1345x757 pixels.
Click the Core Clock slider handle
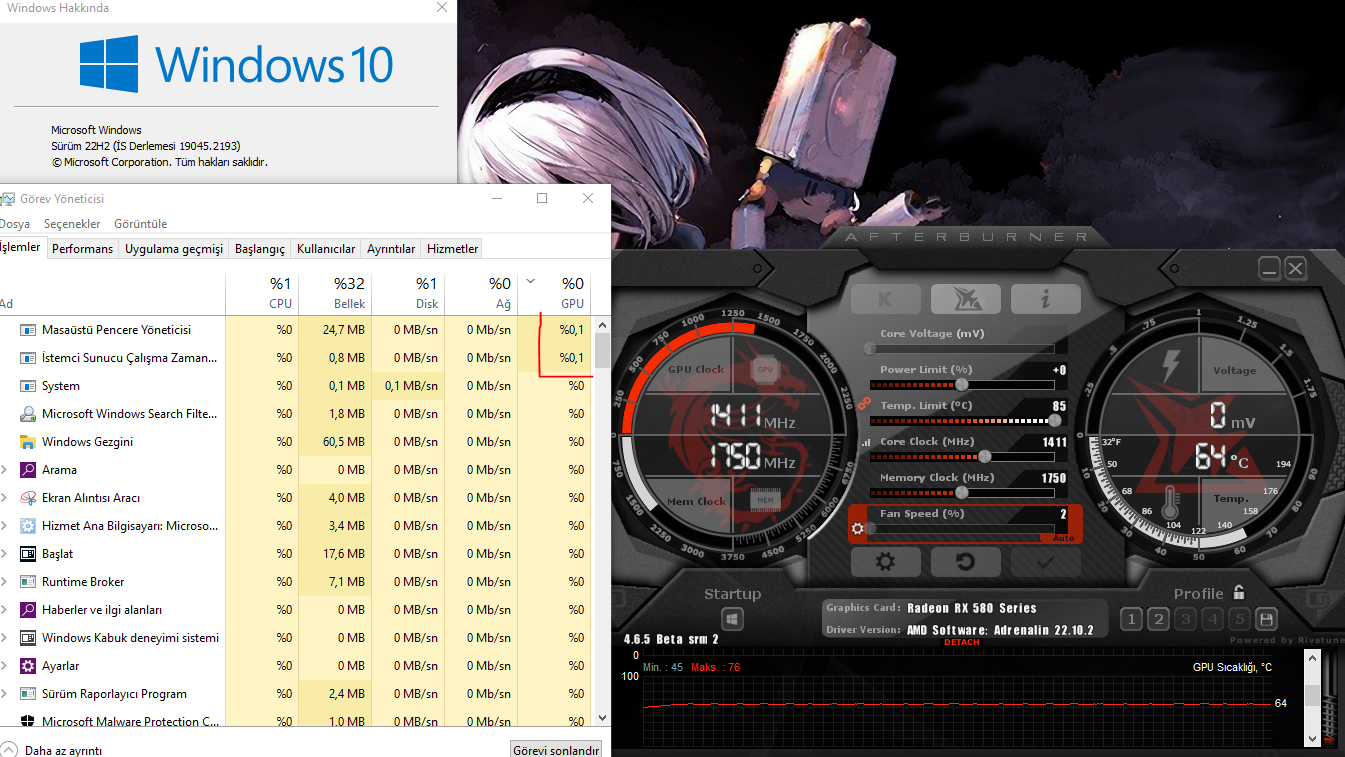tap(984, 456)
